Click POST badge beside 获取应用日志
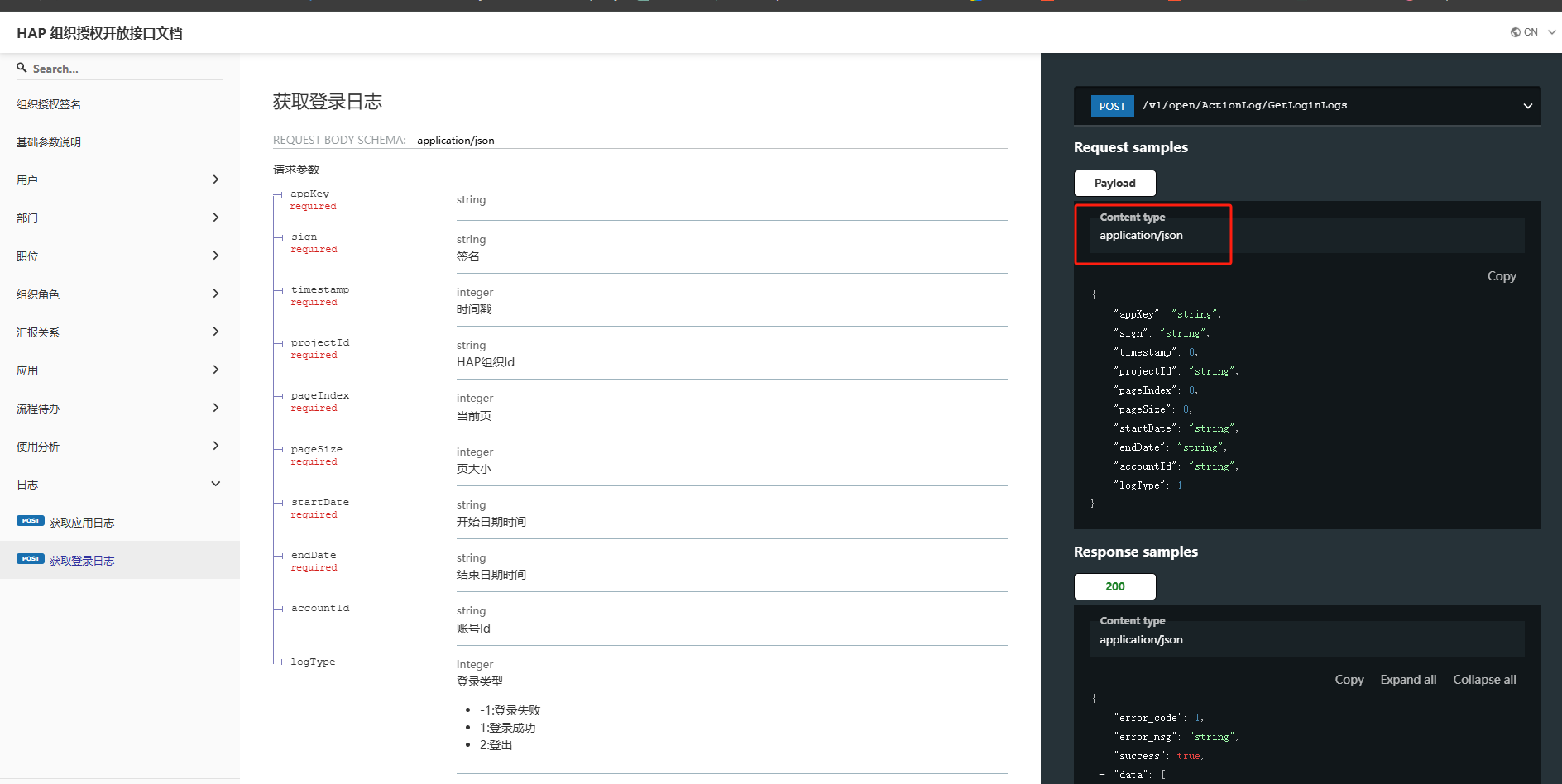The width and height of the screenshot is (1562, 784). [31, 521]
